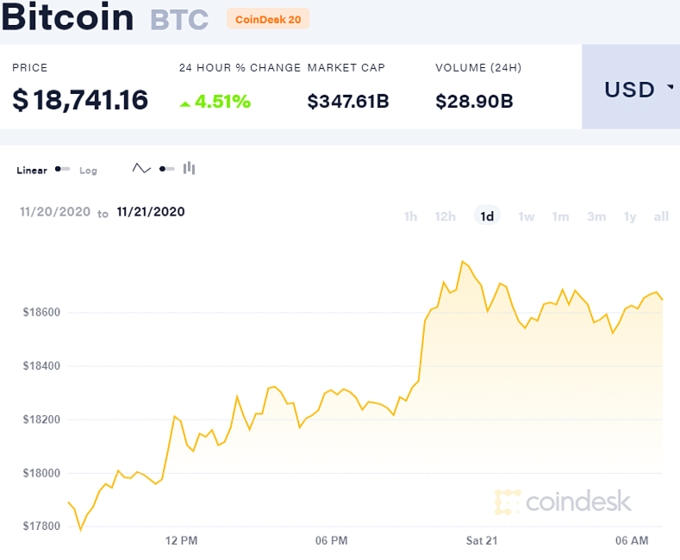Switch to the 12h time range
The image size is (680, 560).
[x=445, y=216]
